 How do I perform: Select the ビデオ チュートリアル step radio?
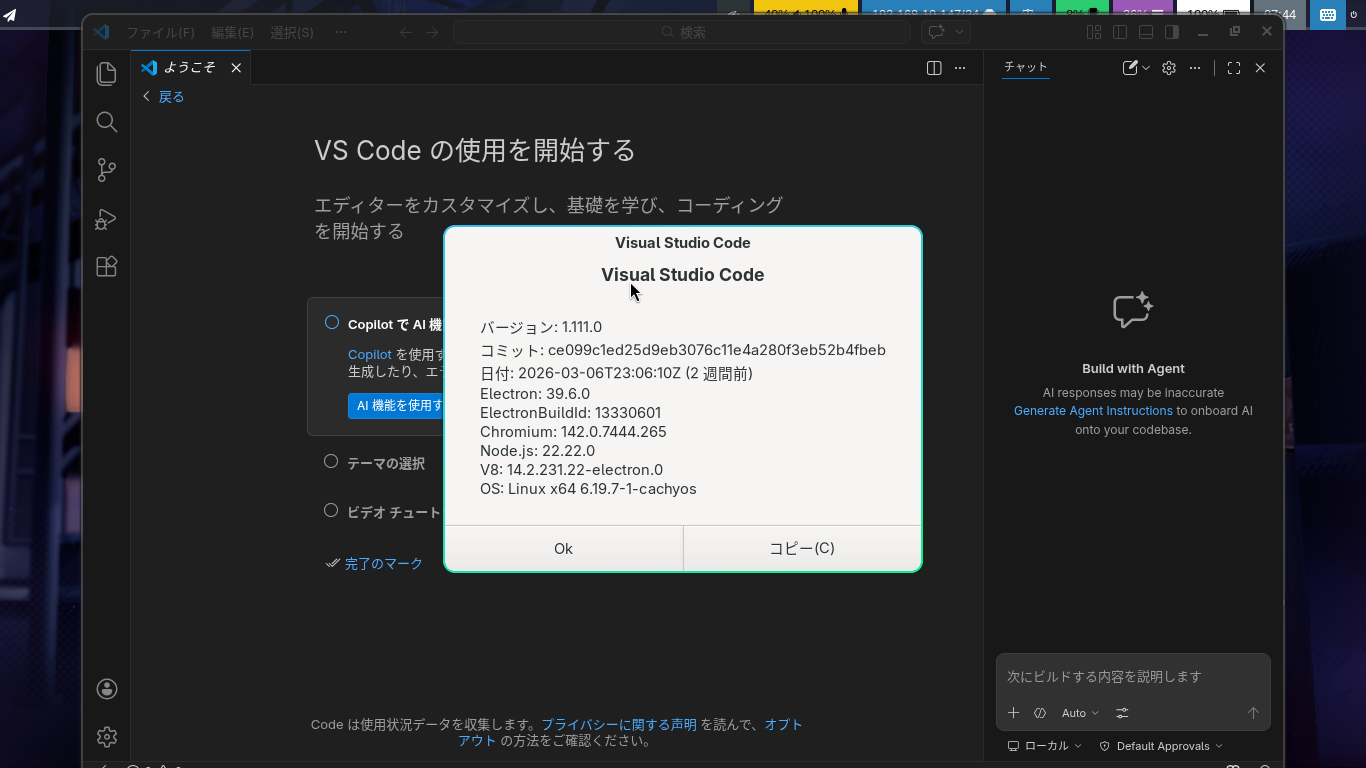coord(331,510)
